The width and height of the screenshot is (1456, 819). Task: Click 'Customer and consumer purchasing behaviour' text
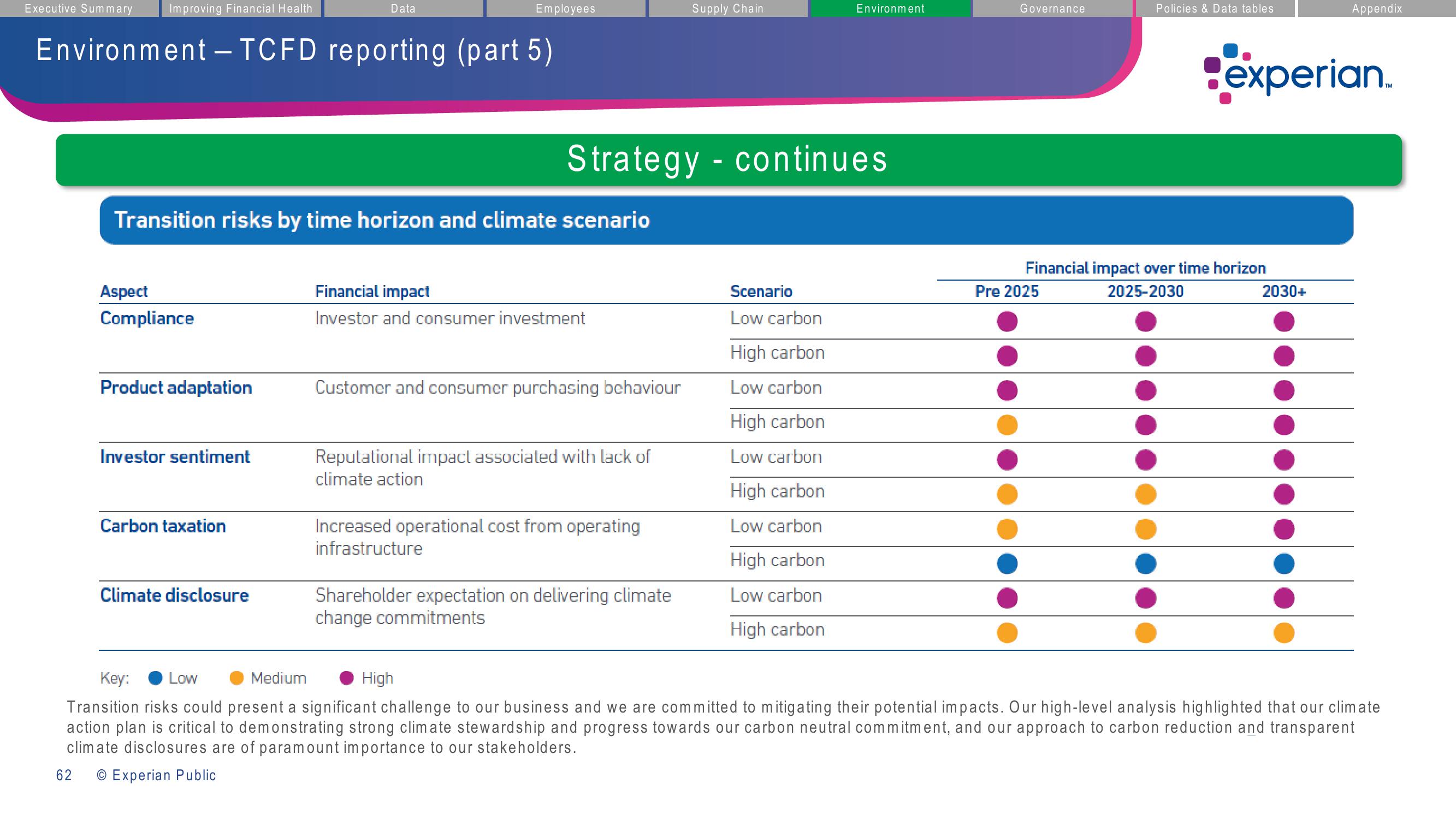coord(498,388)
